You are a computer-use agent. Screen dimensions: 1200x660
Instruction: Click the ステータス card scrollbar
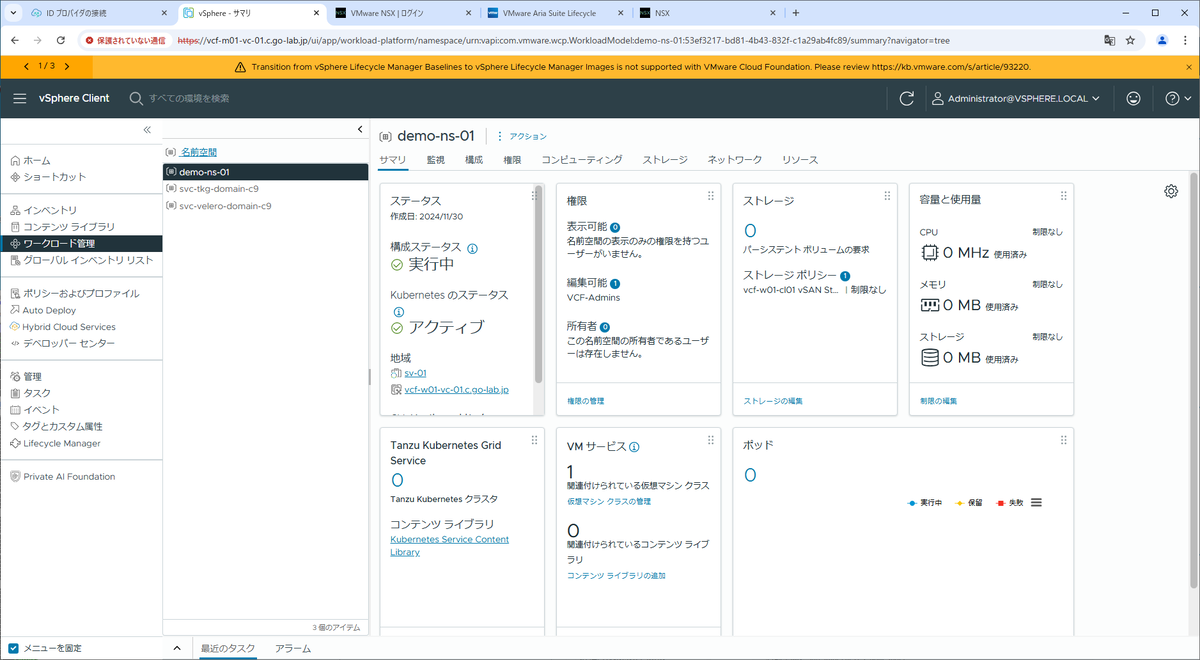(538, 285)
